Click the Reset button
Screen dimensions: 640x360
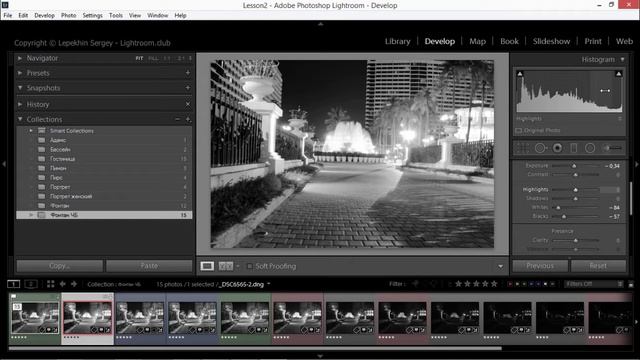pyautogui.click(x=598, y=266)
